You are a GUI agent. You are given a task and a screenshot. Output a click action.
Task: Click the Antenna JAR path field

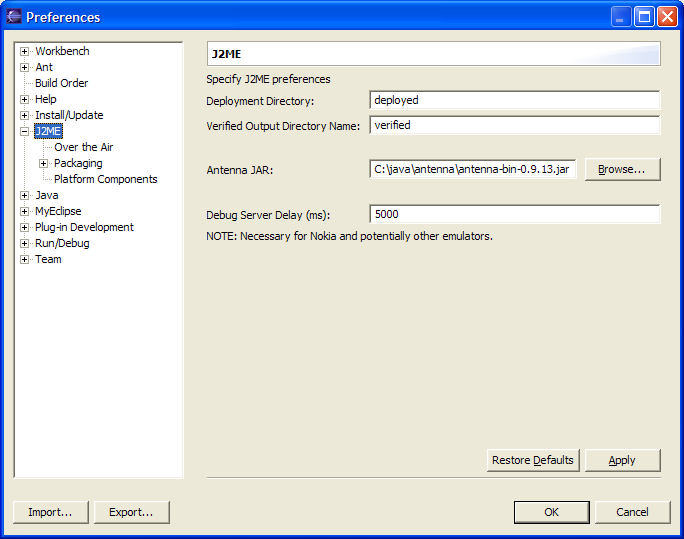click(x=473, y=169)
